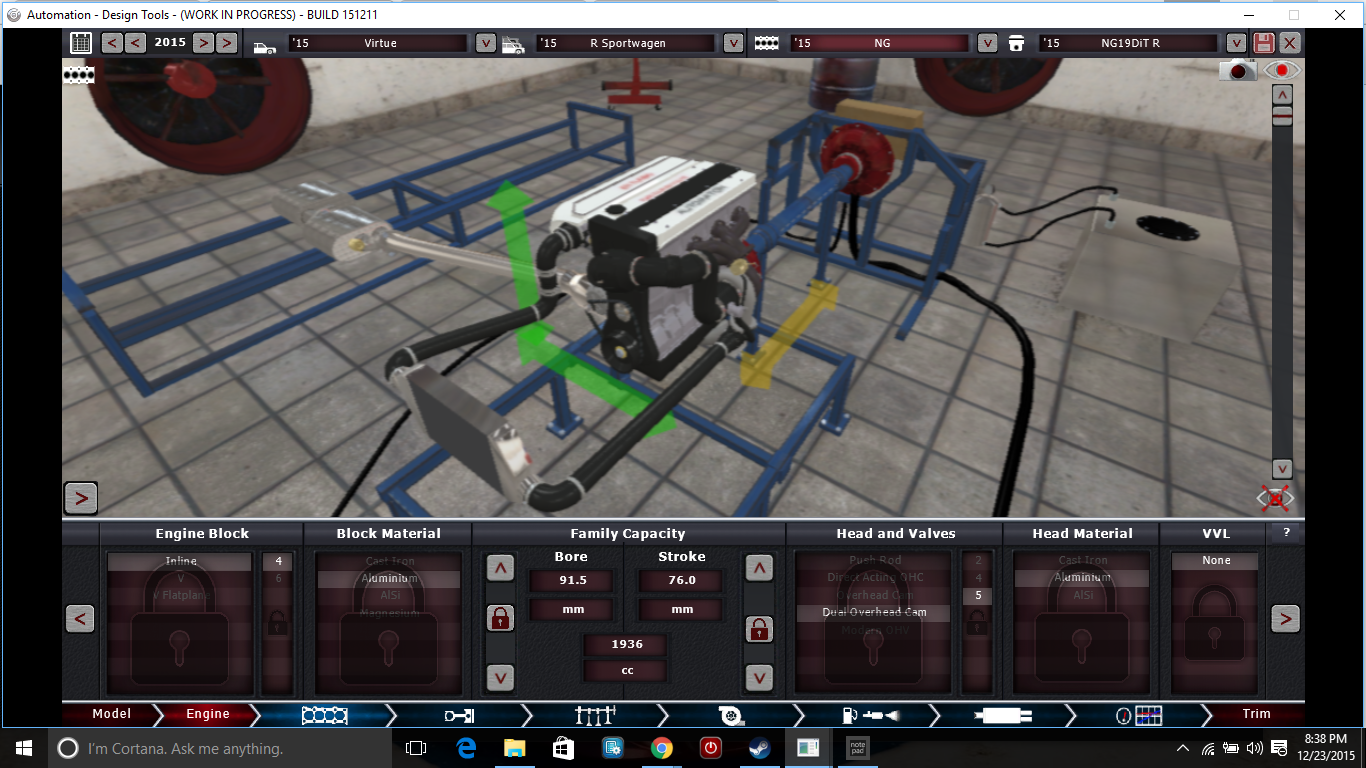The image size is (1366, 768).
Task: Click the stroke value 76.0 field
Action: coord(681,580)
